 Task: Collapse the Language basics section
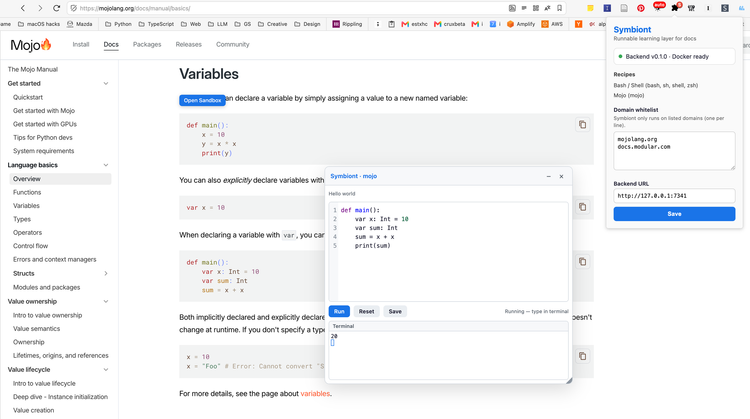(106, 165)
